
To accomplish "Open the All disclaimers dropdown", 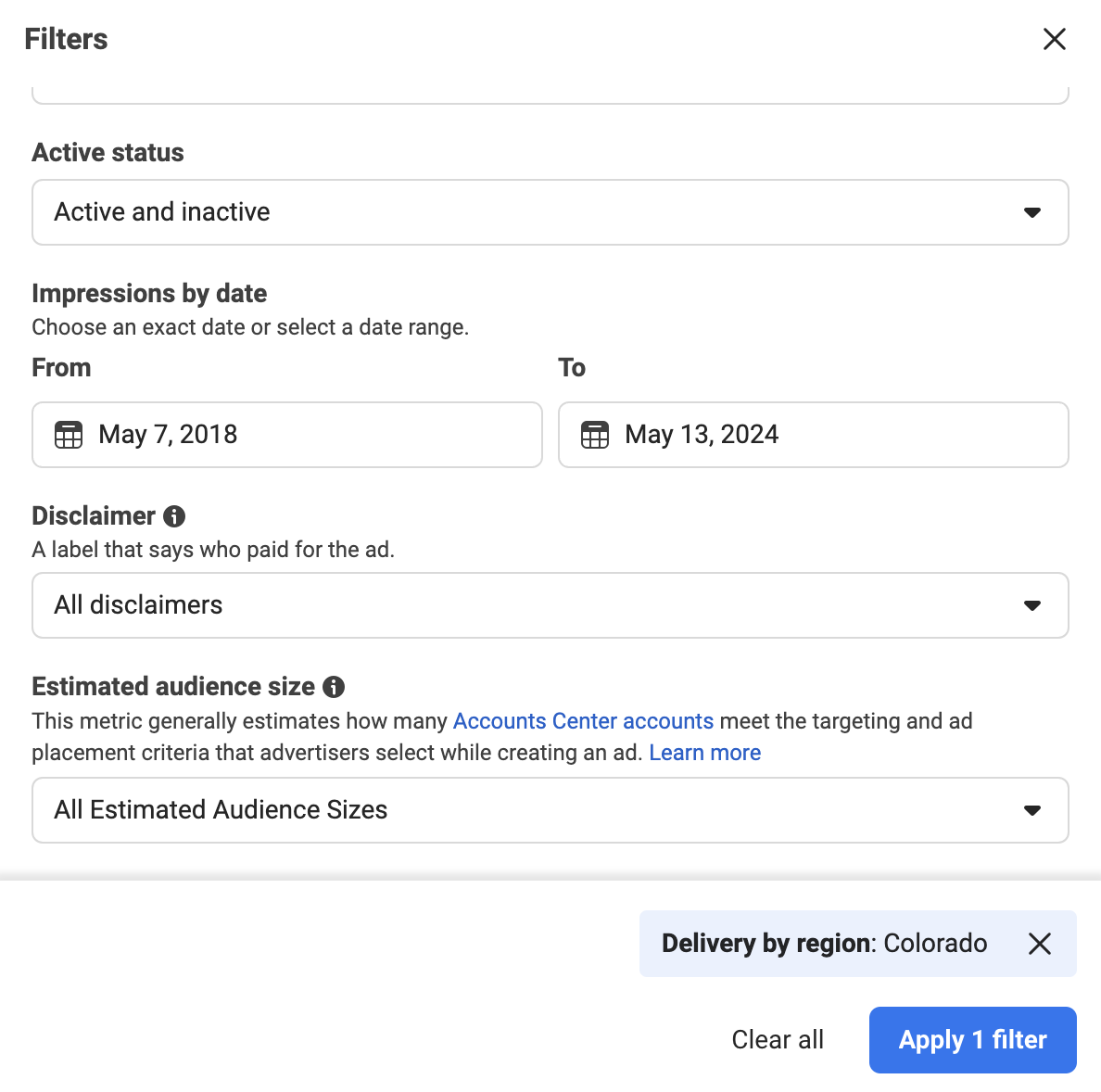I will 550,605.
